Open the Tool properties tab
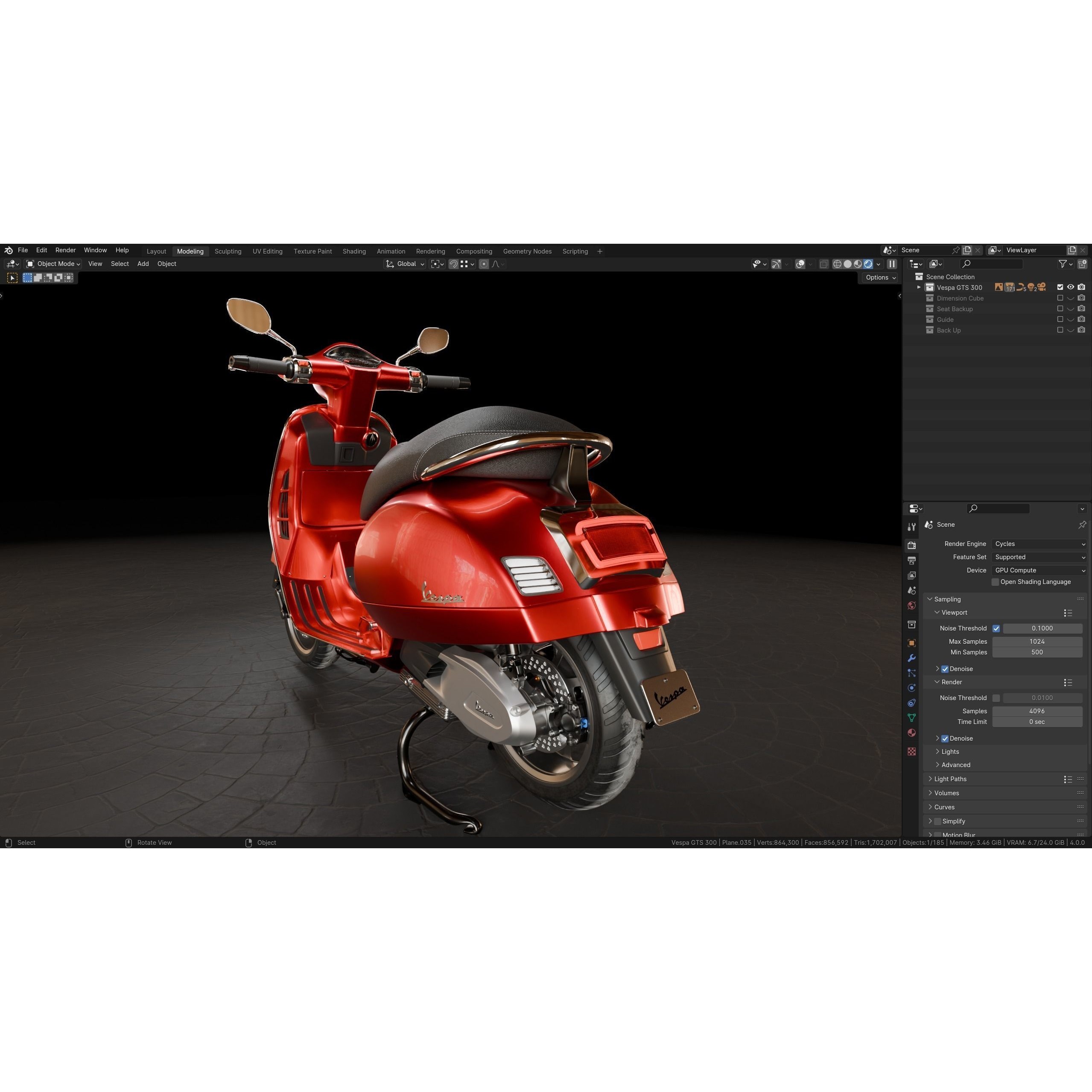The width and height of the screenshot is (1092, 1092). click(x=911, y=527)
